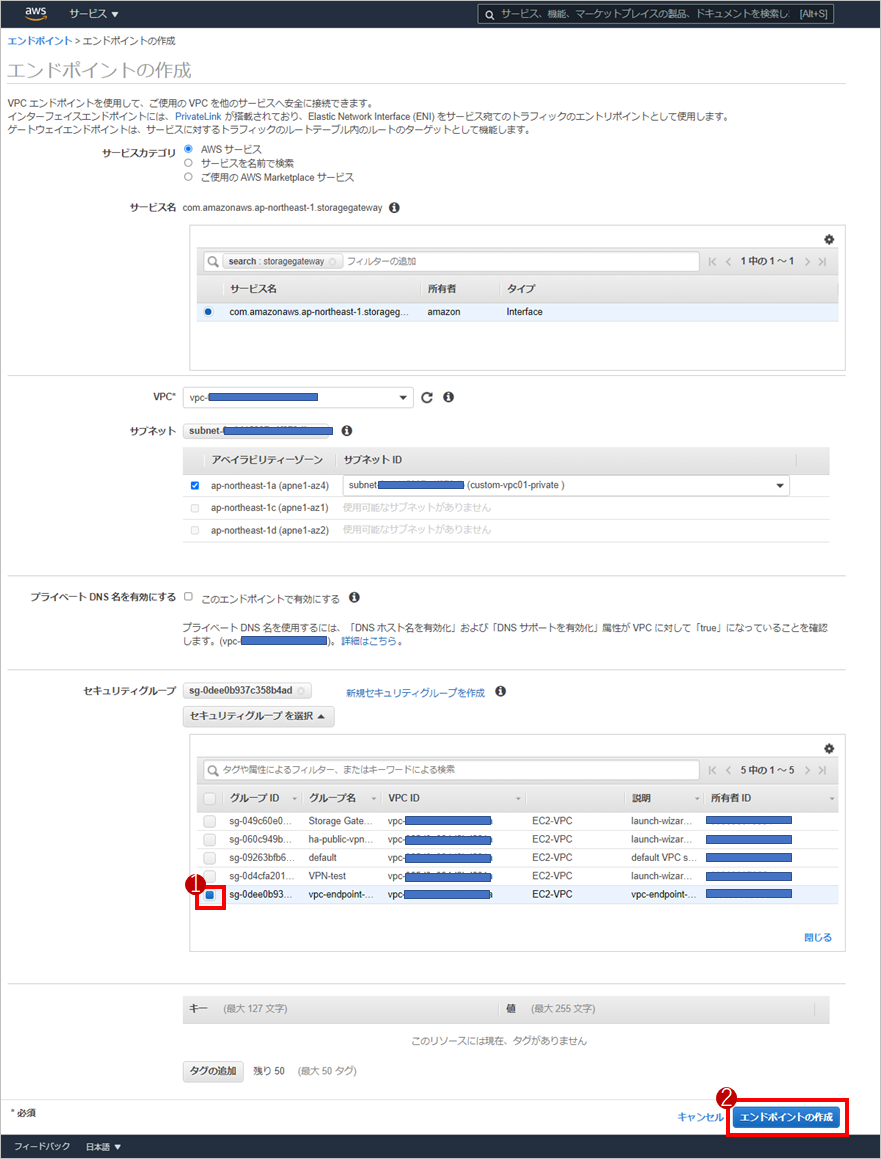Open VPC ID column filter arrow
The image size is (881, 1159).
(x=518, y=799)
